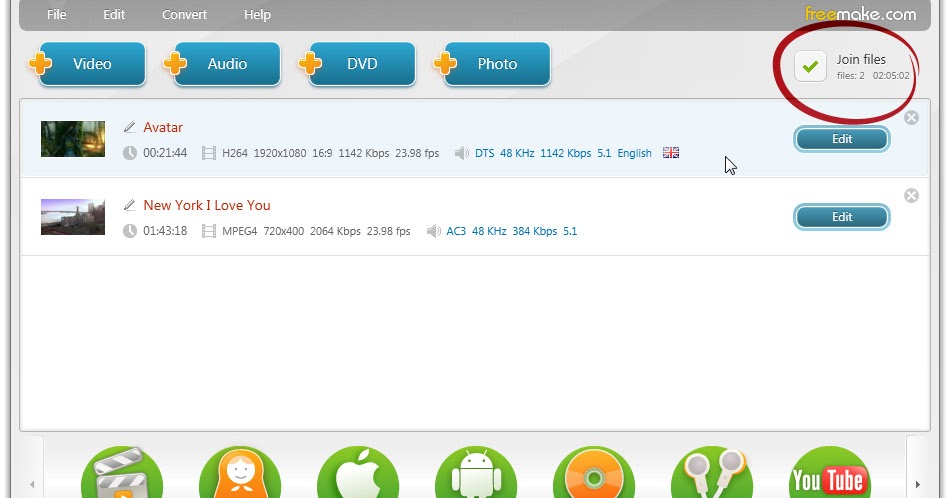950x498 pixels.
Task: Click New York I Love You's speaker icon
Action: pyautogui.click(x=433, y=231)
